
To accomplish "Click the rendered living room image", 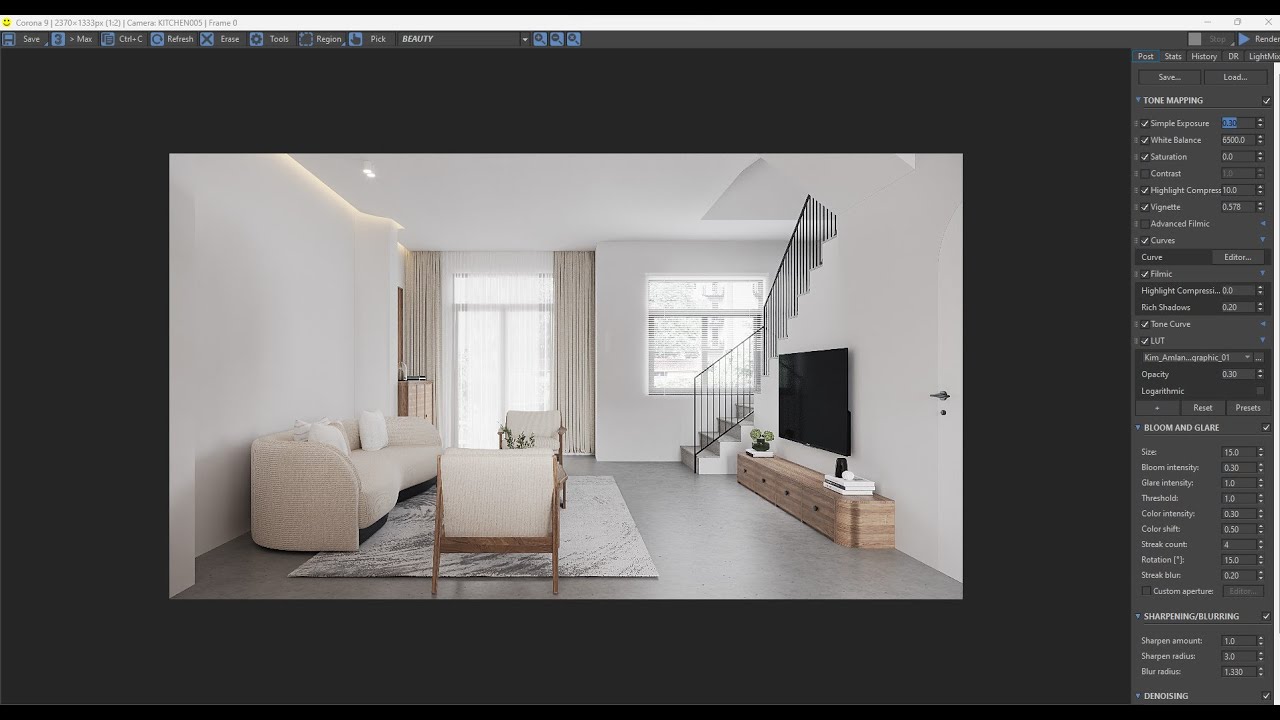I will 566,376.
